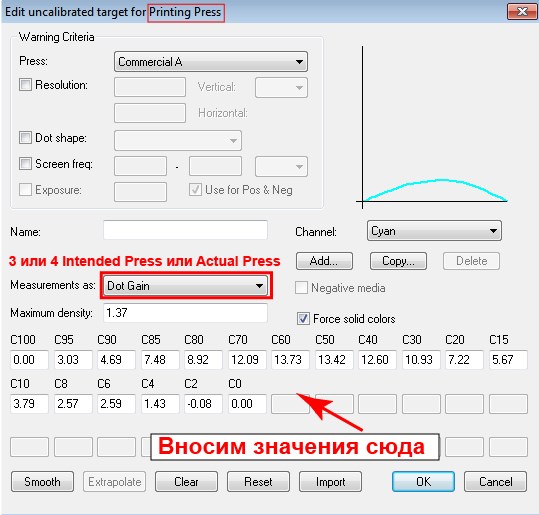Click the first Screen freq input field
Screen dimensions: 539x515
[x=140, y=166]
